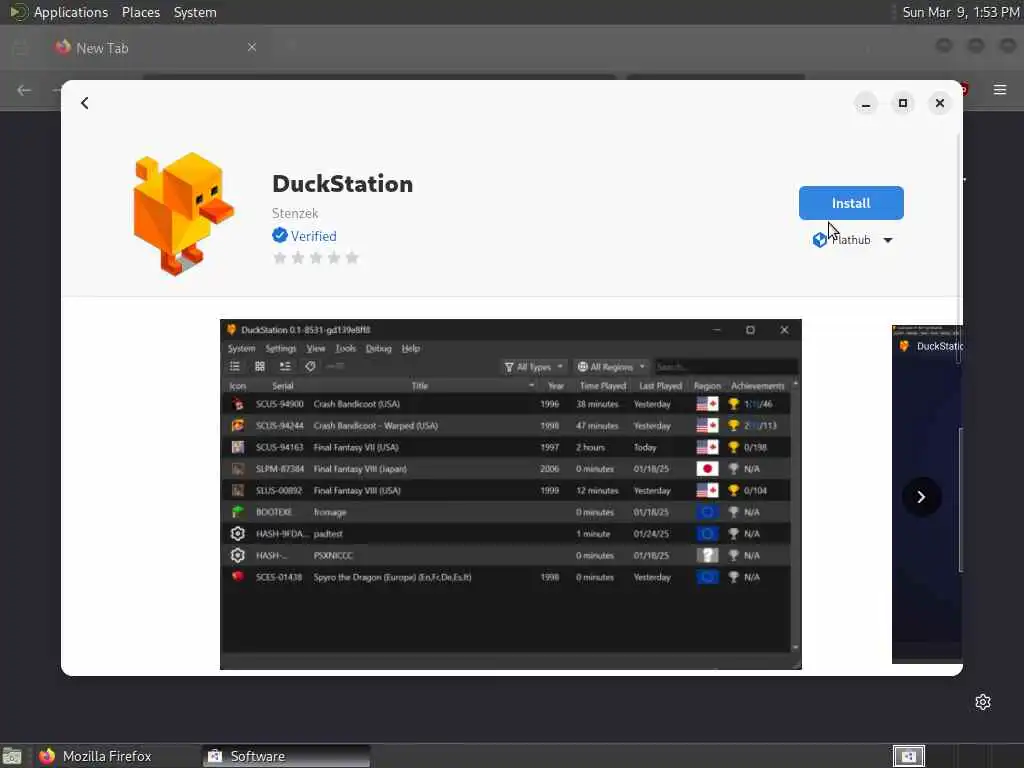Close the Firefox New Tab
Viewport: 1024px width, 768px height.
(x=252, y=47)
